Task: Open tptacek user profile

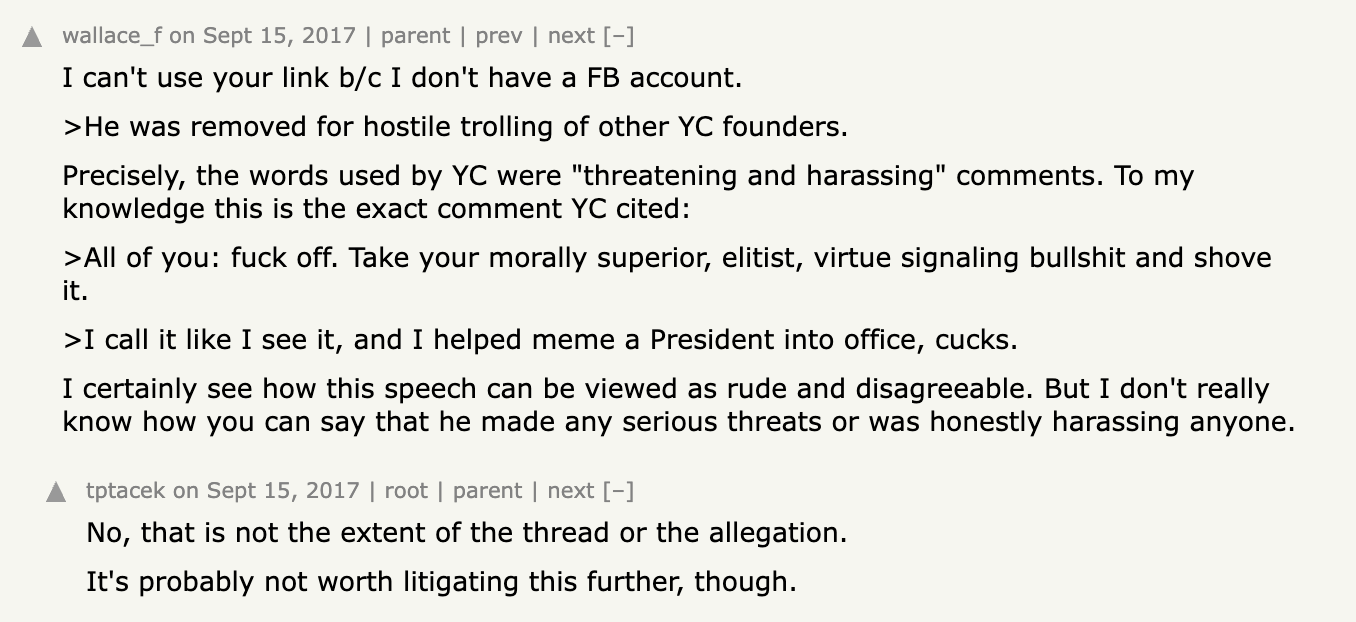Action: click(125, 491)
